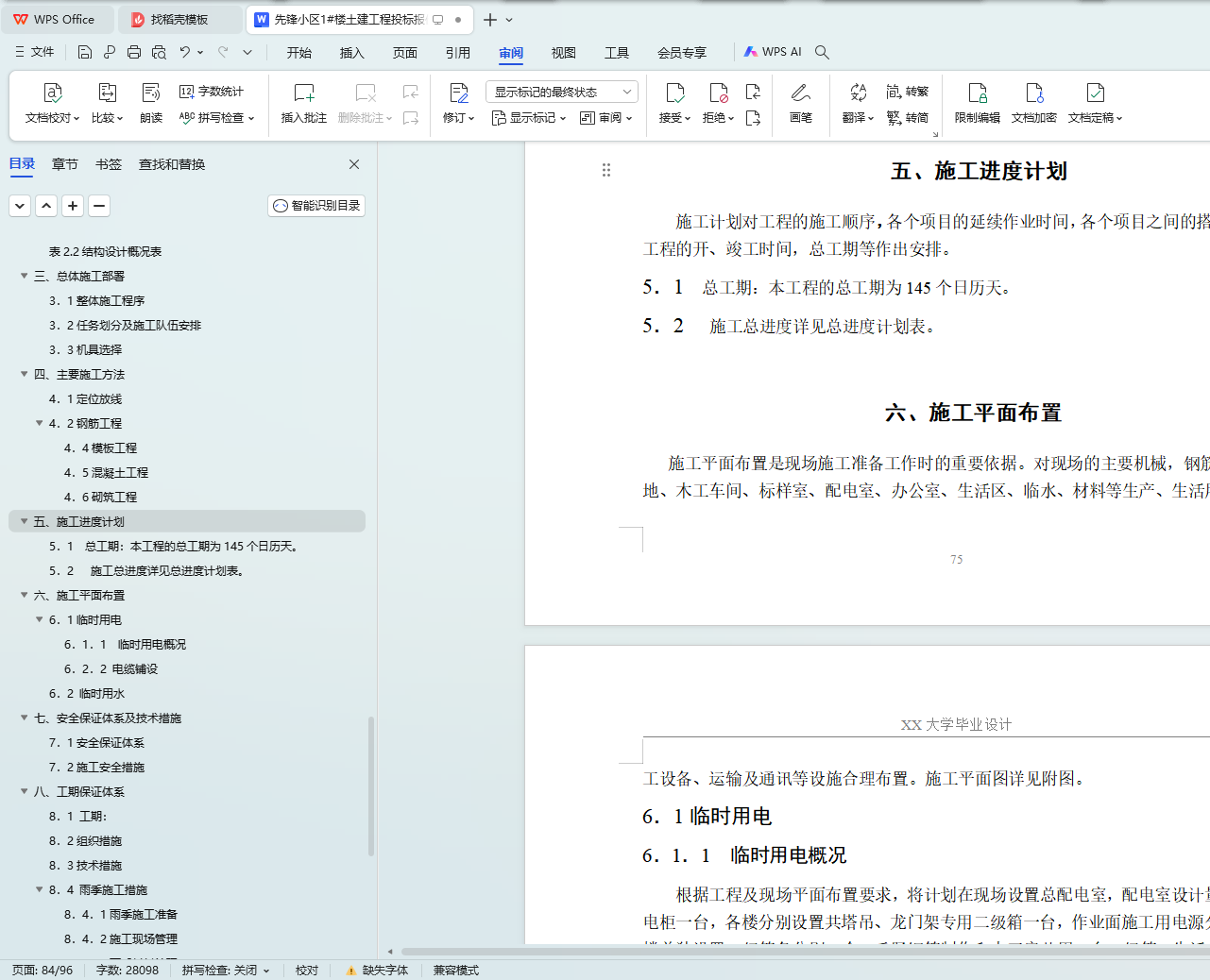Click the 比较 compare documents icon
The image size is (1210, 980).
pos(107,93)
